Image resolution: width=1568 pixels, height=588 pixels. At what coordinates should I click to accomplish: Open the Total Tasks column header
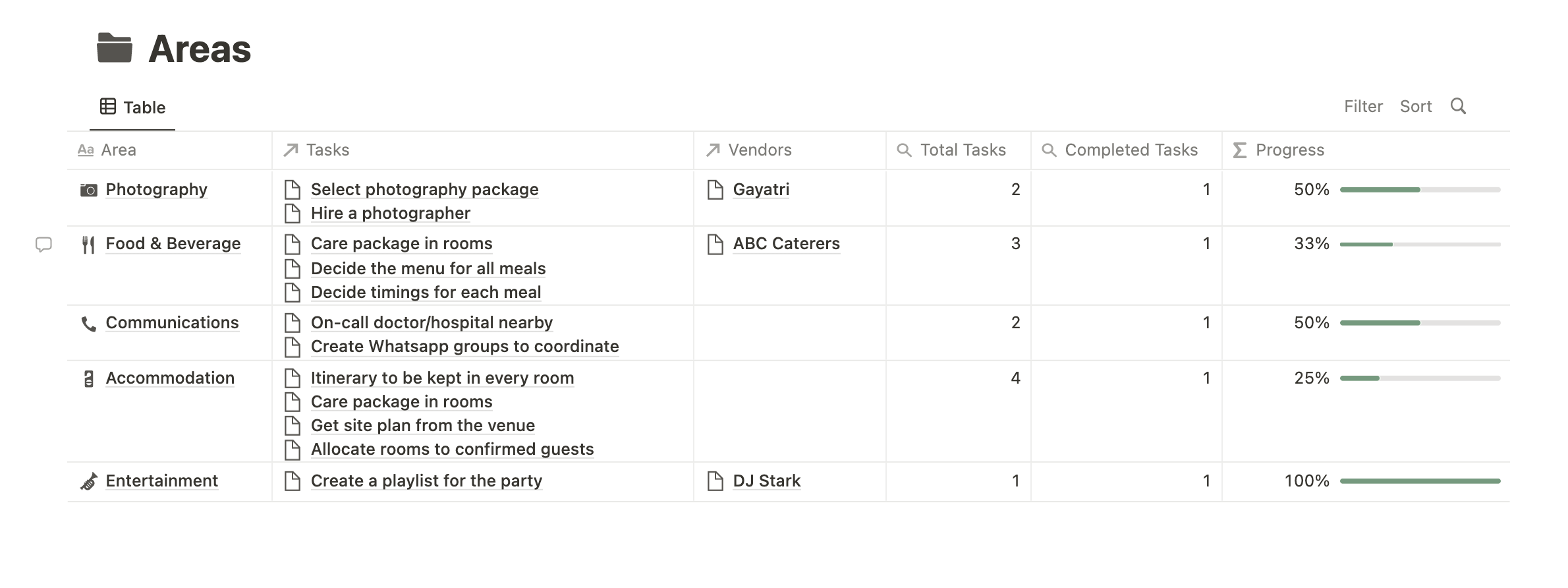pos(959,150)
